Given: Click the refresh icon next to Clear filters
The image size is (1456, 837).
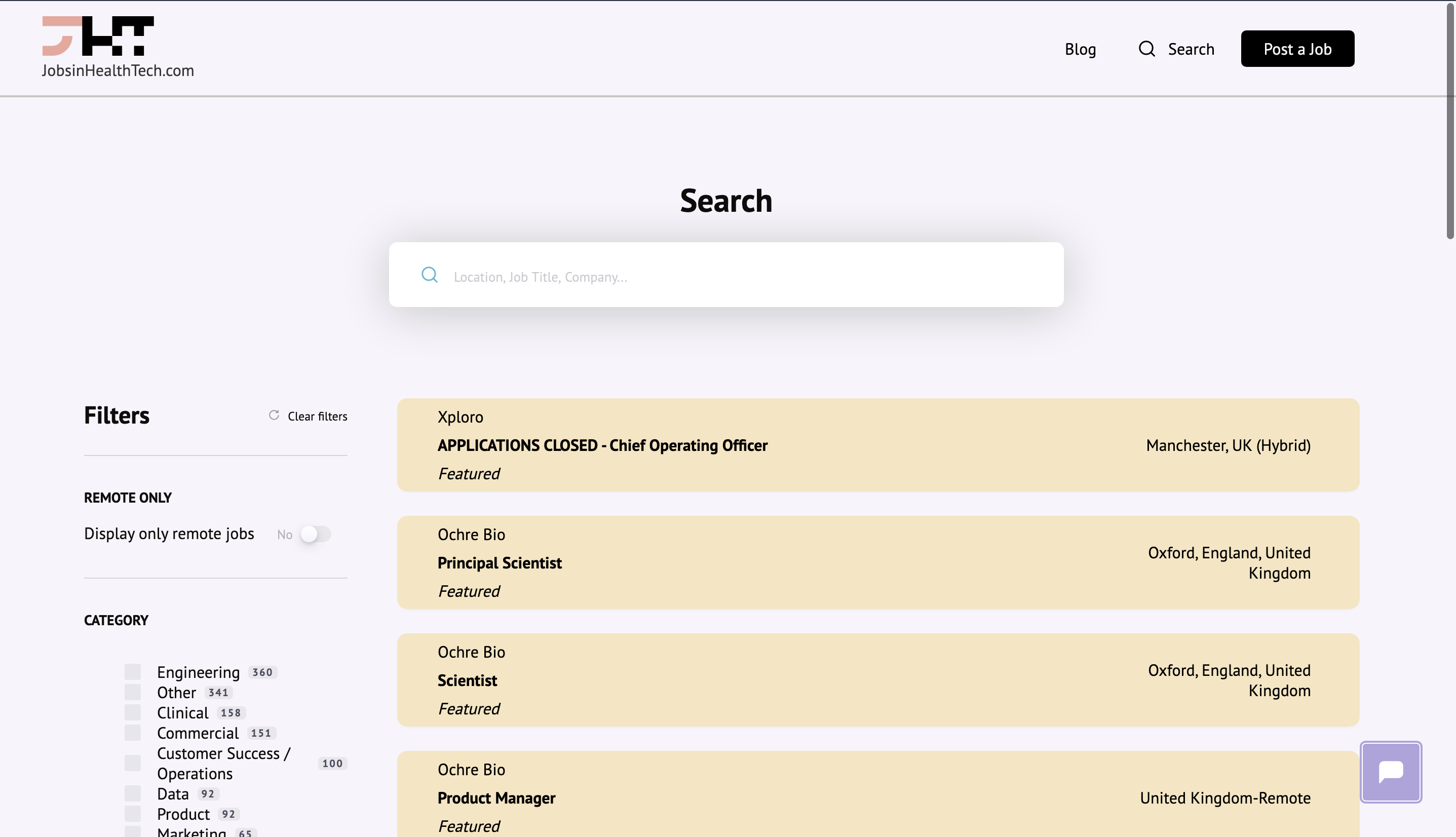Looking at the screenshot, I should (x=274, y=415).
